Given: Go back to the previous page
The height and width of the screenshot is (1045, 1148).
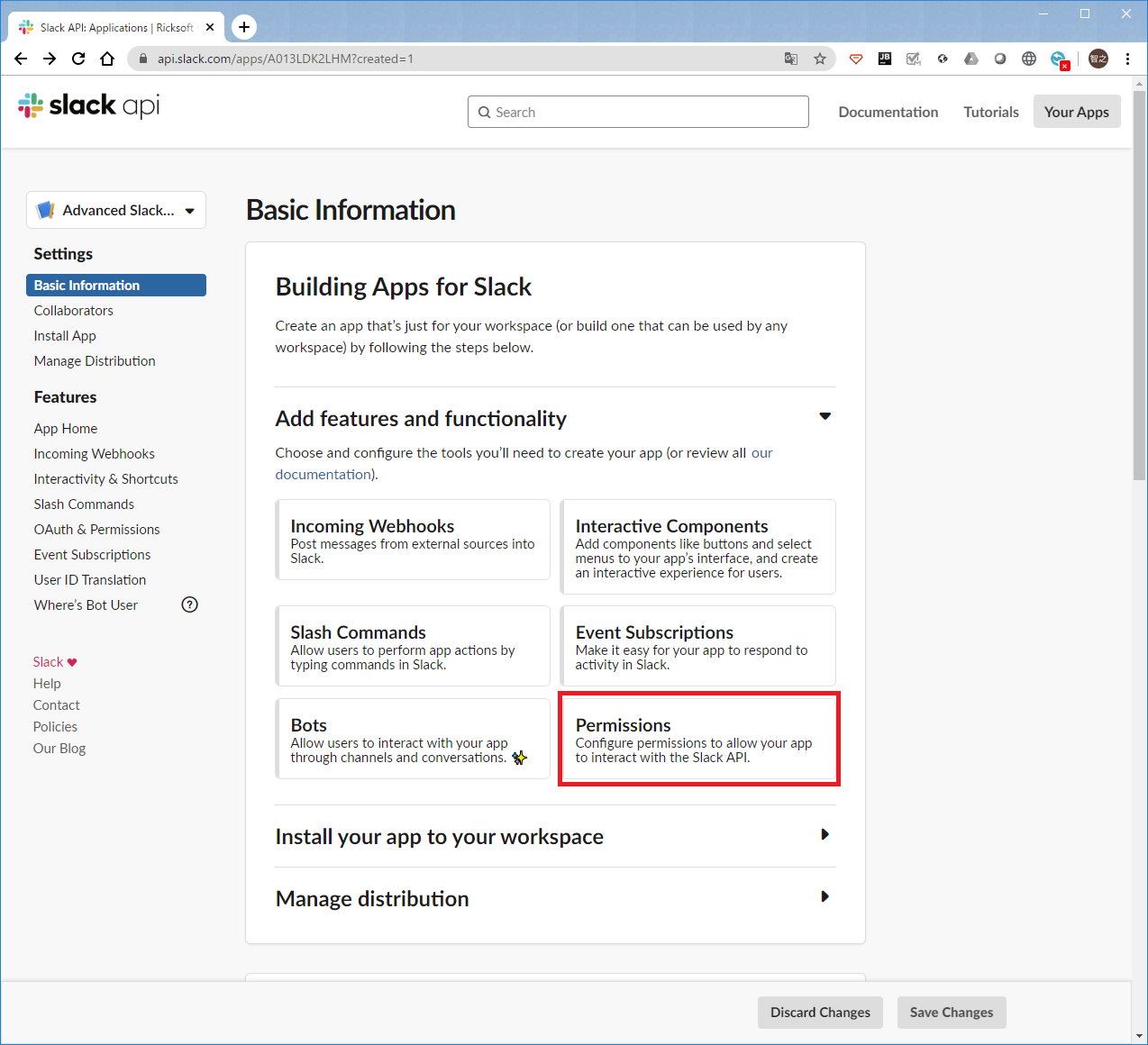Looking at the screenshot, I should (21, 59).
